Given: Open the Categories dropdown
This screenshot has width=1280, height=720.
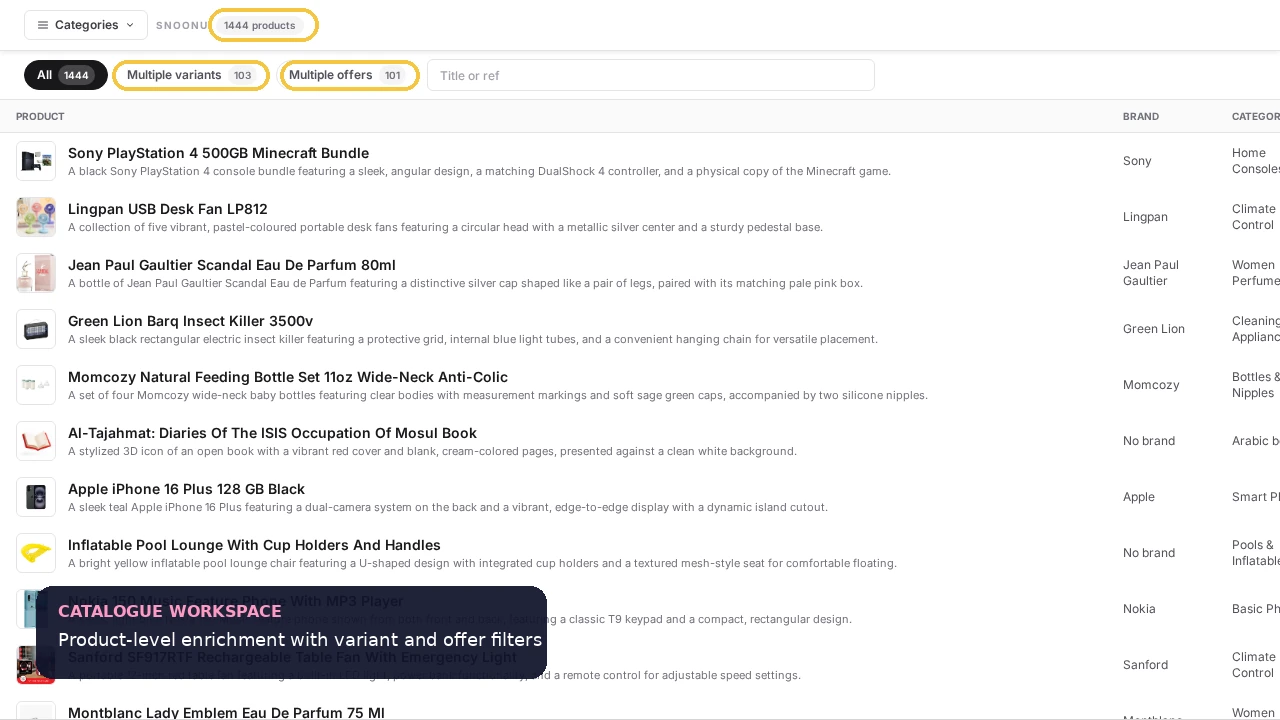Looking at the screenshot, I should coord(86,25).
